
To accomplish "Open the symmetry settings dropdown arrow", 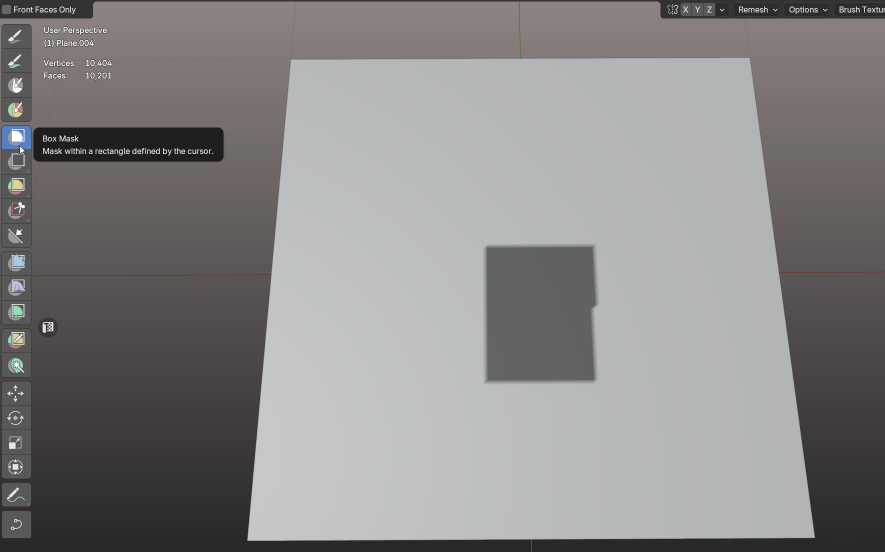I will coord(722,10).
